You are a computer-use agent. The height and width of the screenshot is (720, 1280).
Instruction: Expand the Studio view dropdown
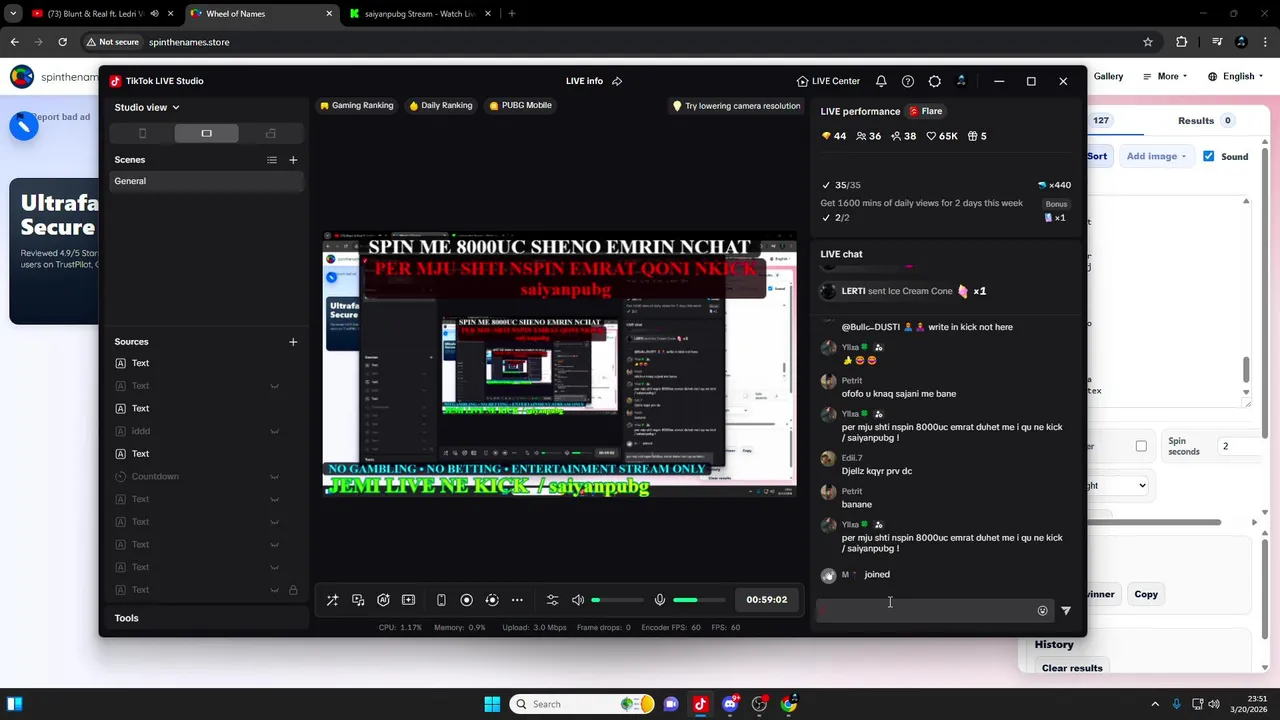coord(147,107)
